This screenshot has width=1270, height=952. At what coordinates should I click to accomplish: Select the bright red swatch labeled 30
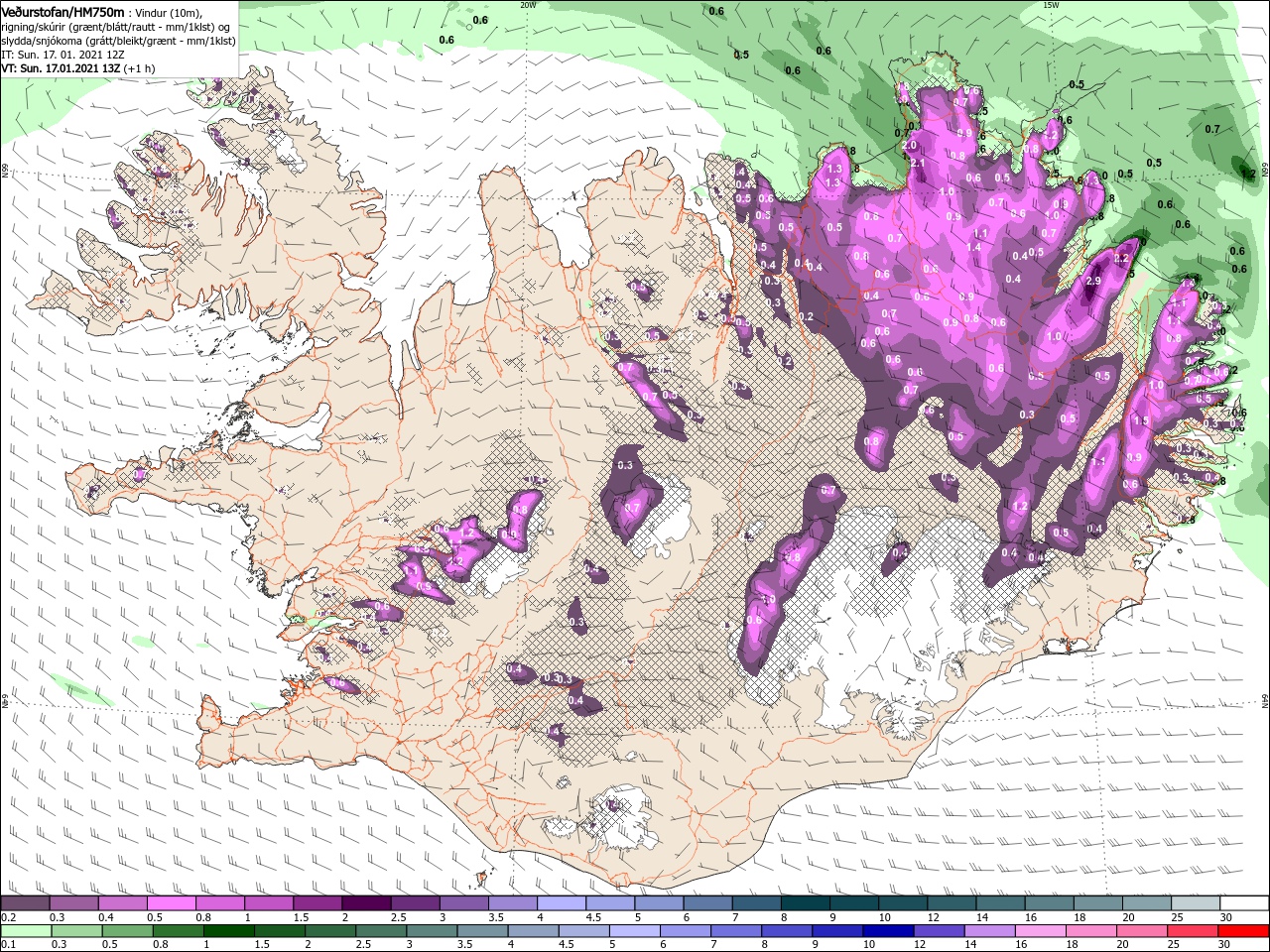pos(1243,931)
